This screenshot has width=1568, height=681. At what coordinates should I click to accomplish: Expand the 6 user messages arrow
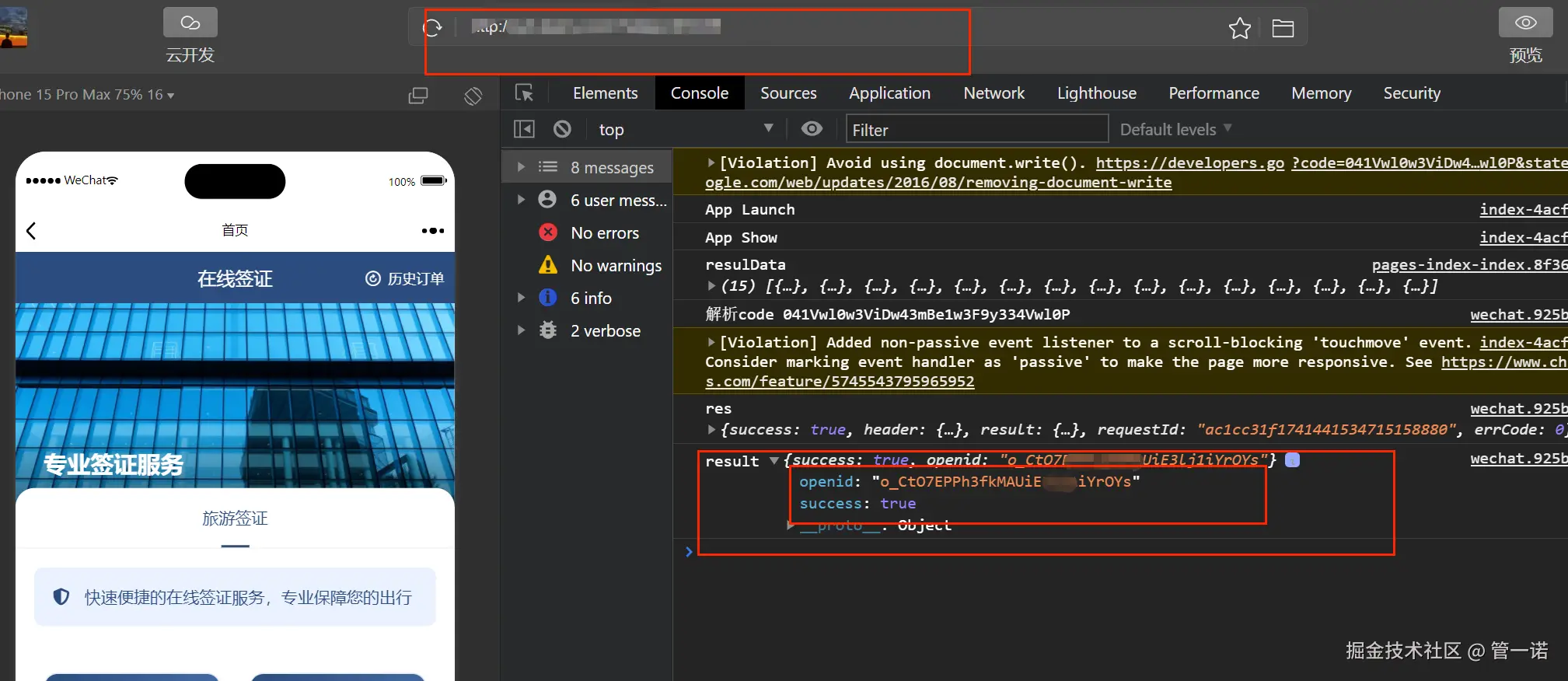click(x=521, y=200)
